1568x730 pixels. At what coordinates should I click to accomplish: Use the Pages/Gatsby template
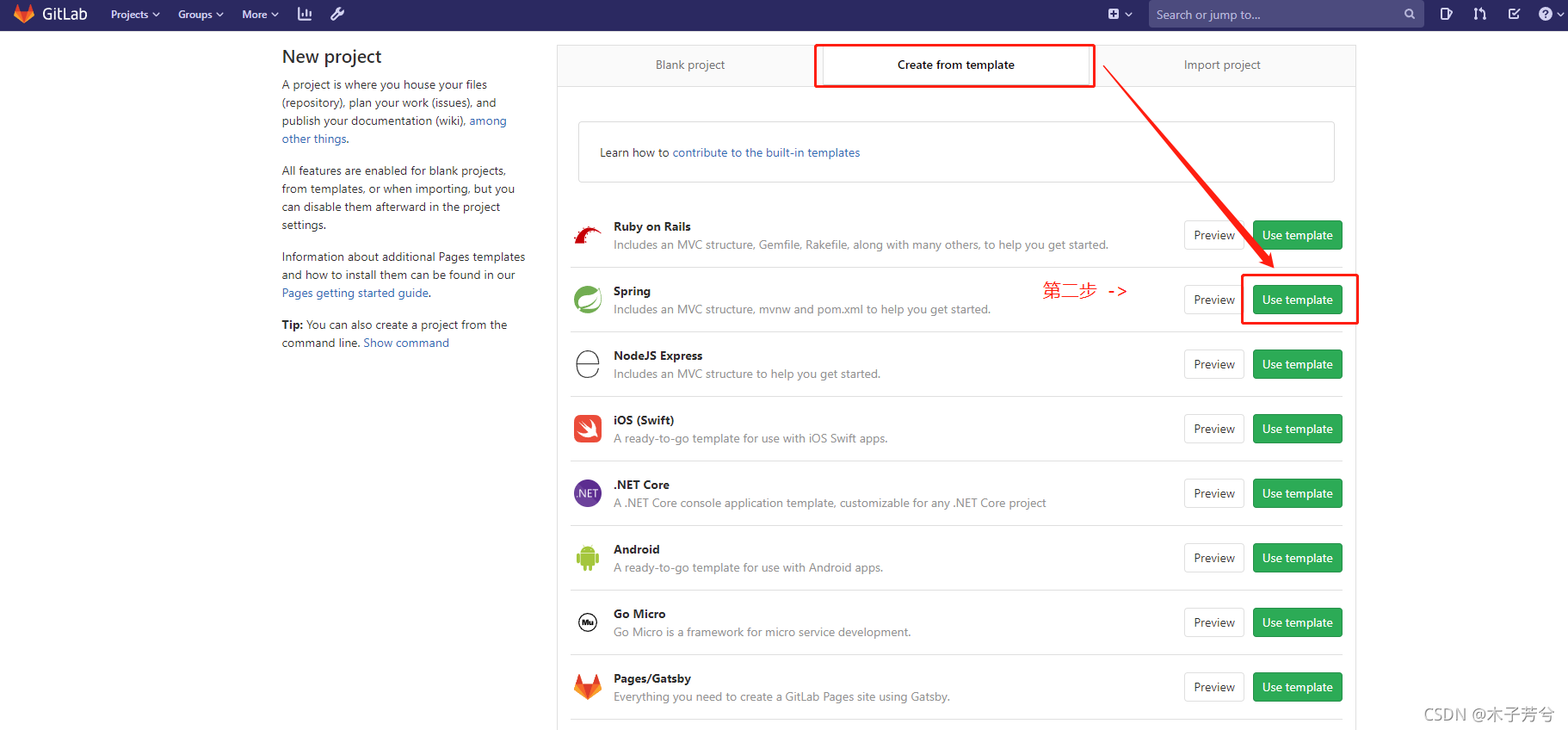(1297, 687)
